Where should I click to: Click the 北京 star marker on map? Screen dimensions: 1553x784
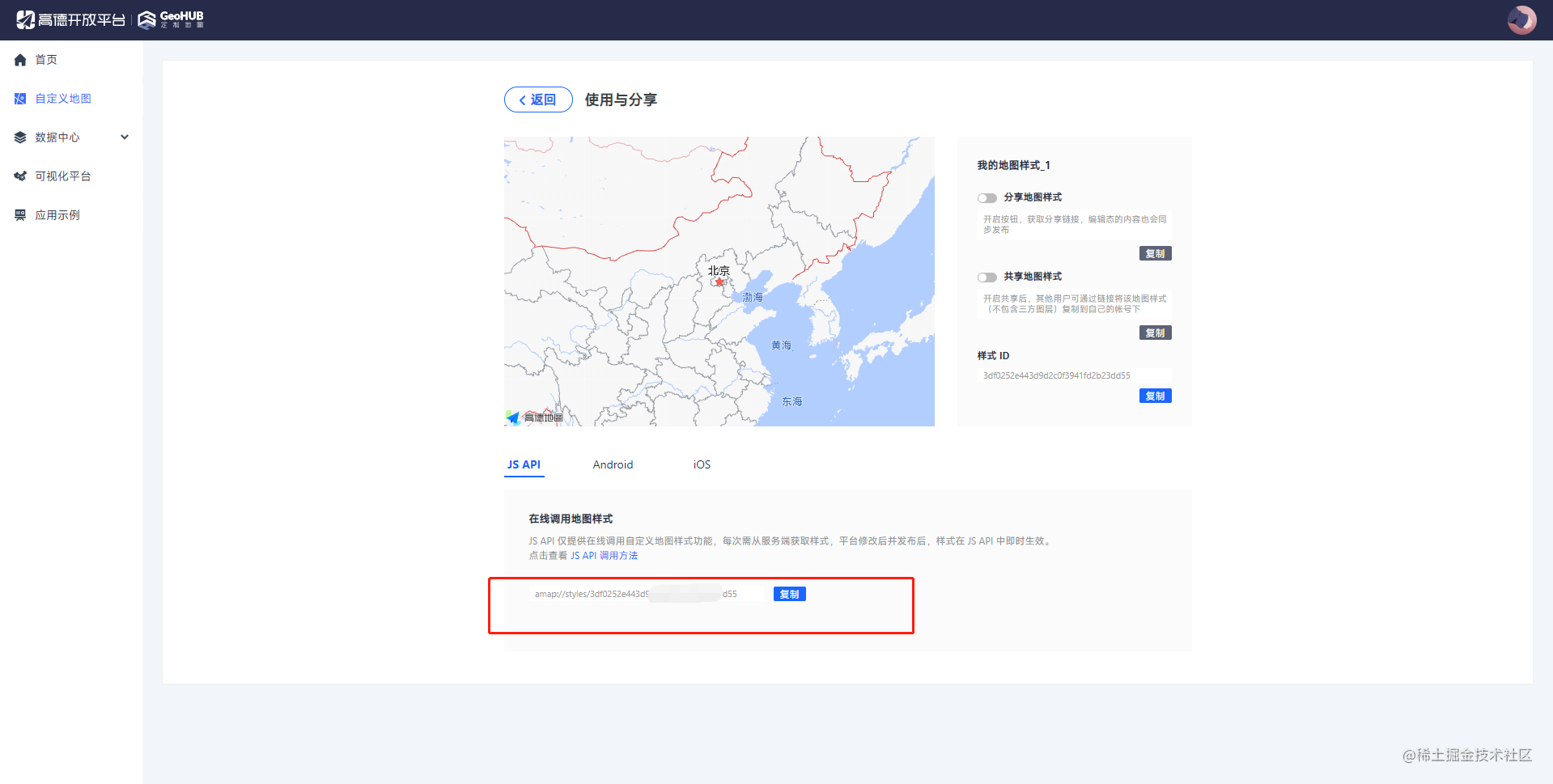click(719, 282)
